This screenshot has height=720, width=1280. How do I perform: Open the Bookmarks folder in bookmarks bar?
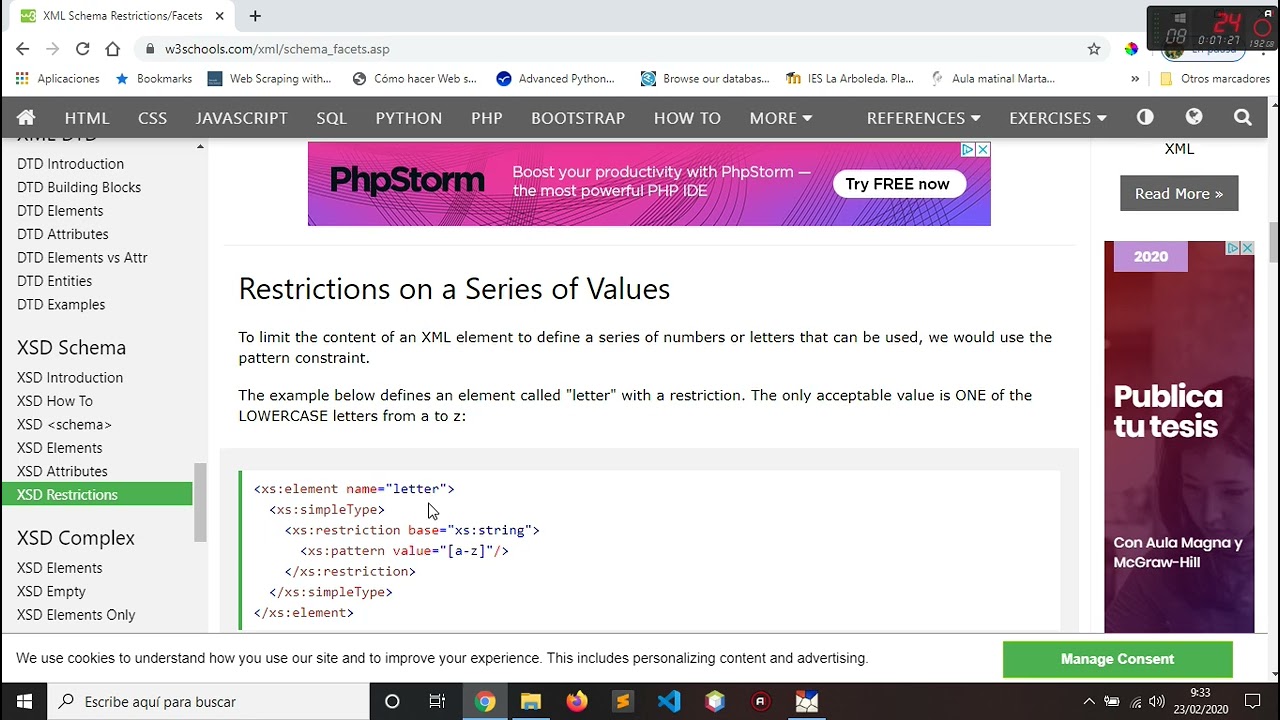[x=154, y=78]
